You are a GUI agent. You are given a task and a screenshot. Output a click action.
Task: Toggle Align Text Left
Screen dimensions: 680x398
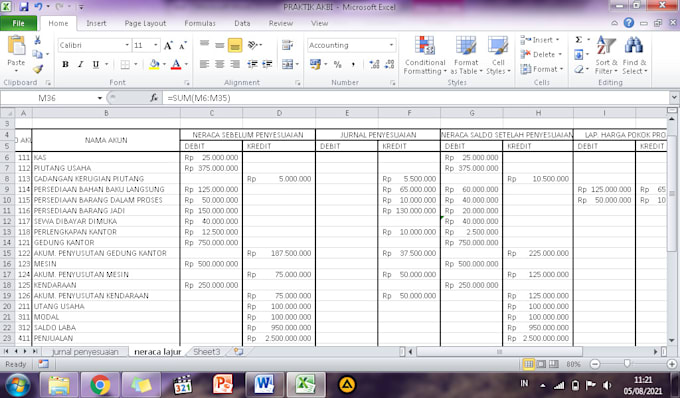tap(204, 64)
